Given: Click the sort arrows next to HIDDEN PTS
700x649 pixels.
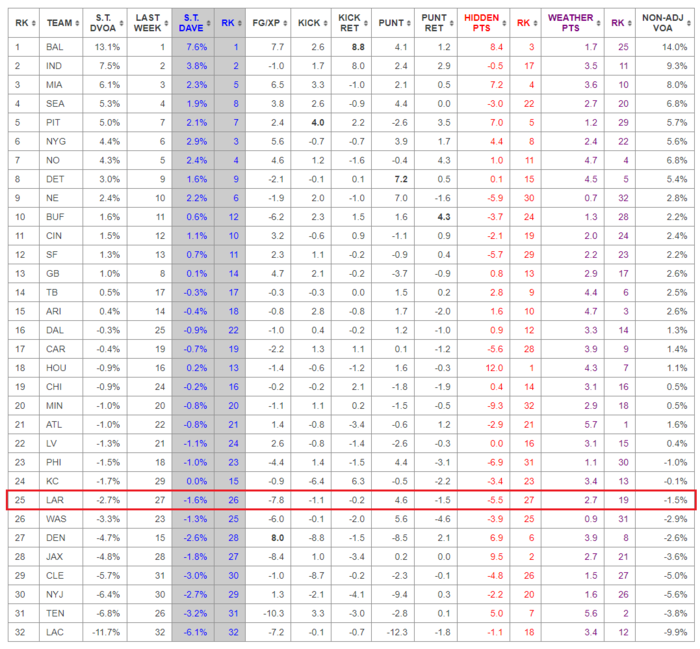Looking at the screenshot, I should click(504, 23).
